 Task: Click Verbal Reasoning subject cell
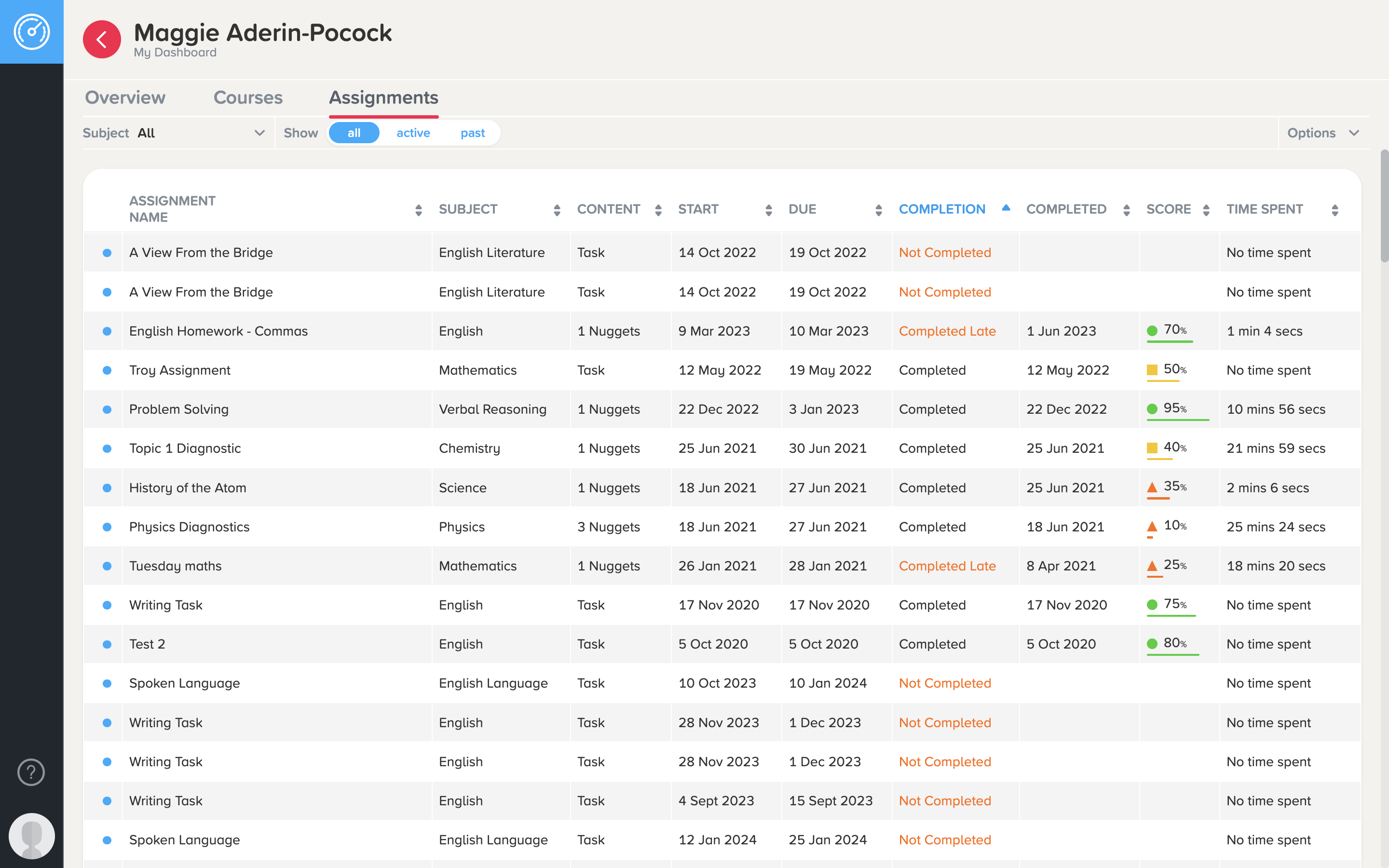[x=492, y=409]
